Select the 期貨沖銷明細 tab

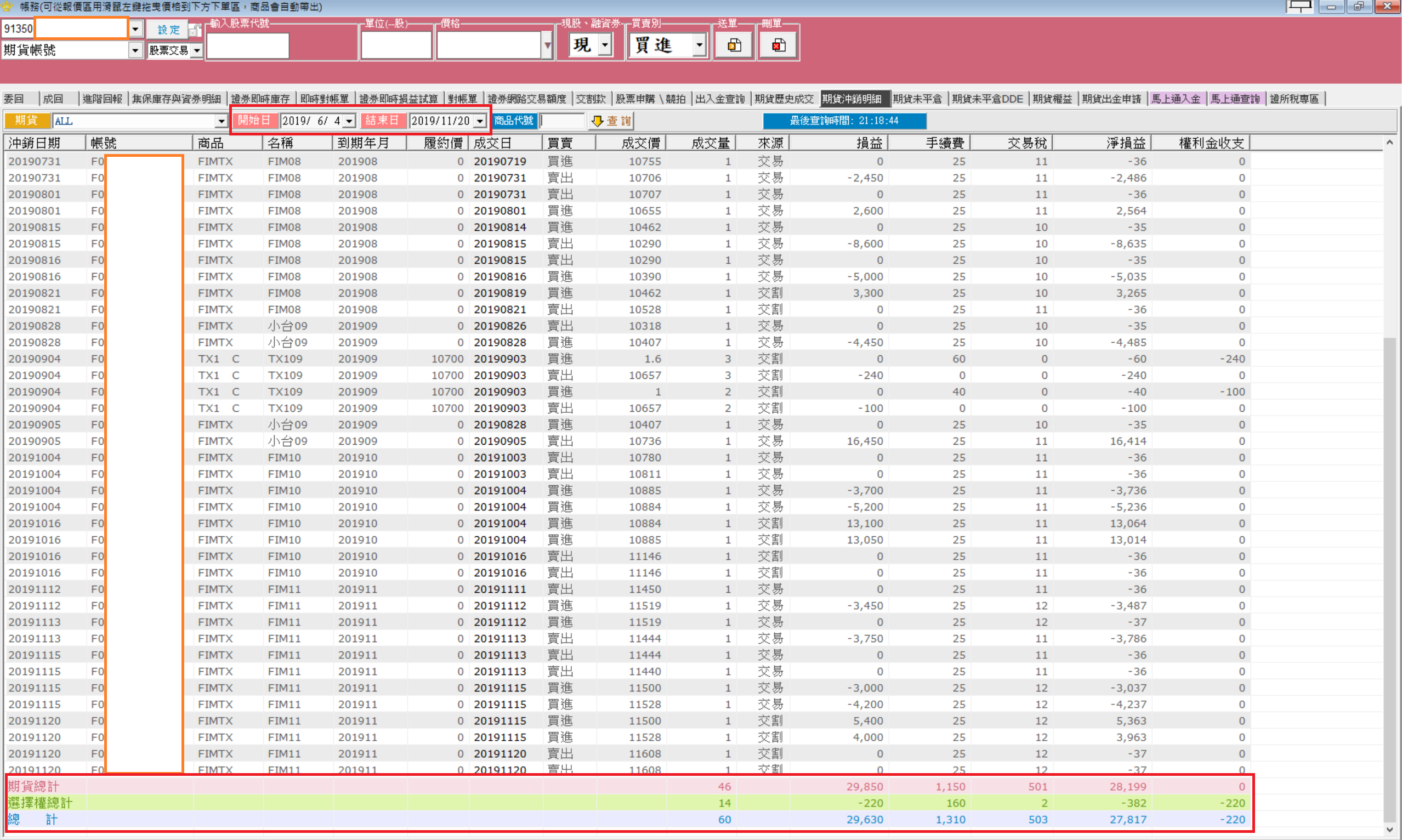click(x=854, y=99)
